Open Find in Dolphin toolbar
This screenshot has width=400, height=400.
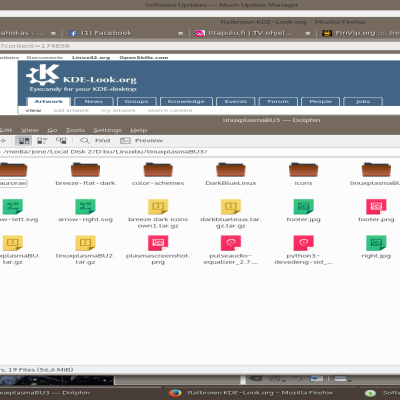pyautogui.click(x=95, y=141)
